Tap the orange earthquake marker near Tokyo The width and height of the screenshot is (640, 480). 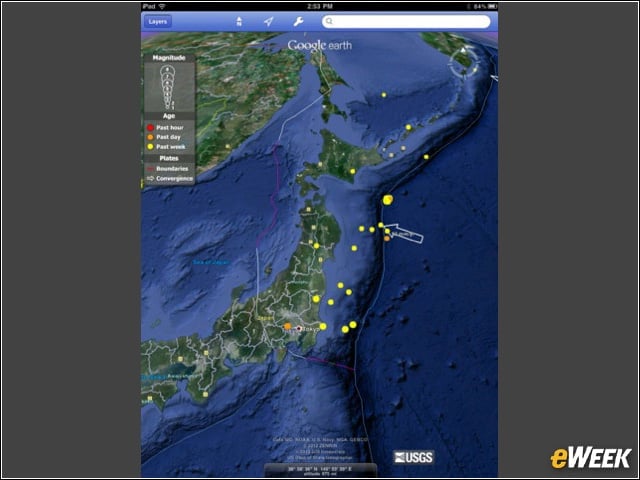[288, 326]
